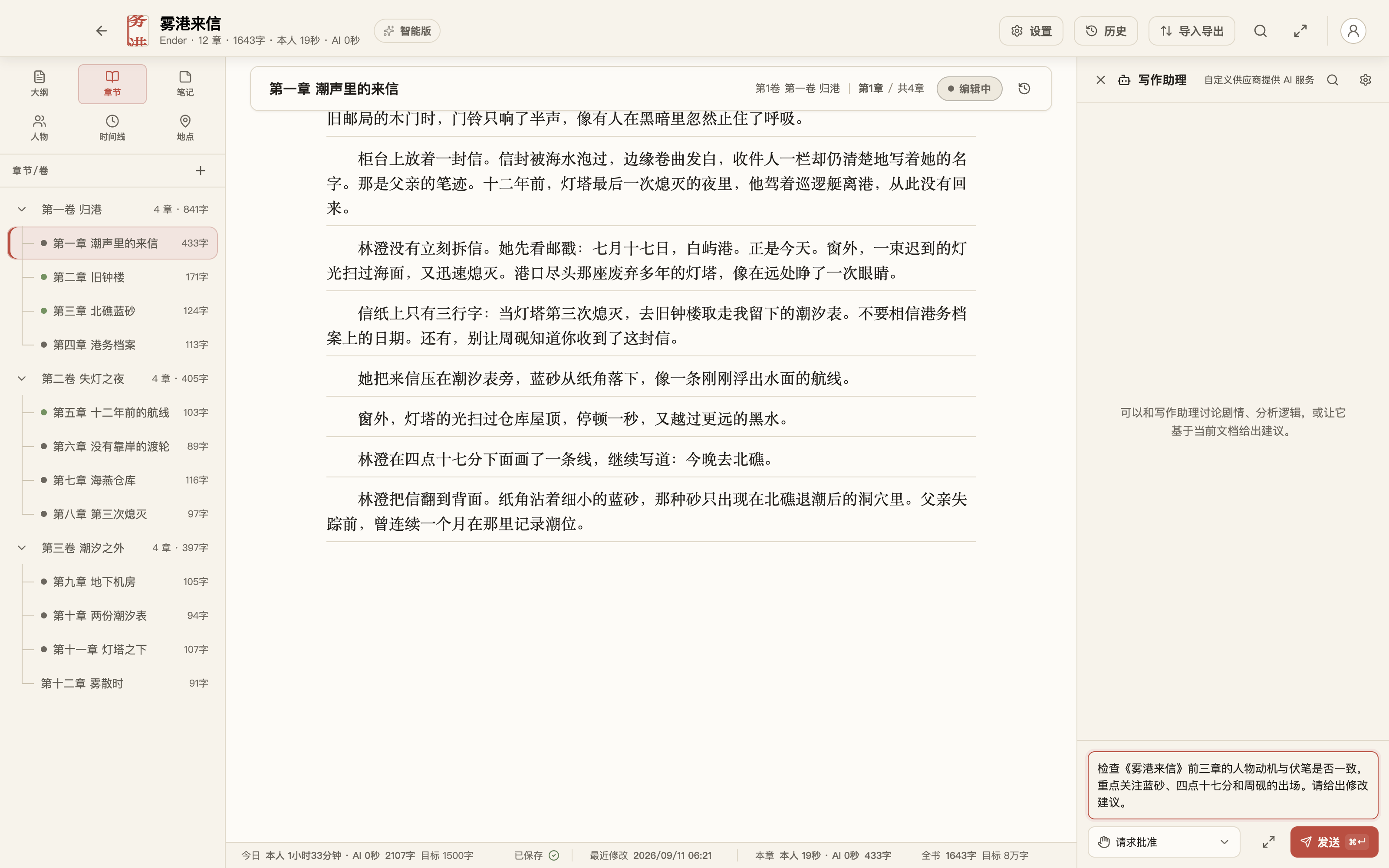Click the 第五章 status dot
The image size is (1389, 868).
click(x=43, y=413)
